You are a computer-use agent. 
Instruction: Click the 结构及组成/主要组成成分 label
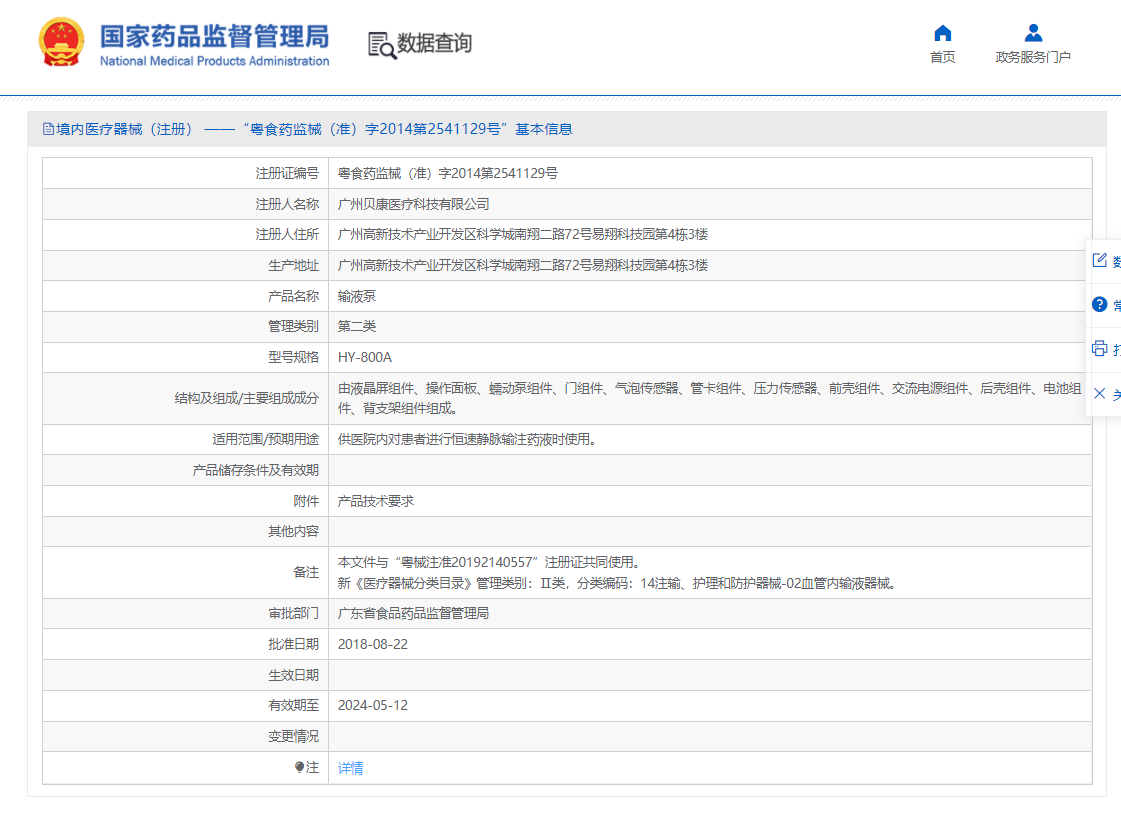[x=247, y=398]
